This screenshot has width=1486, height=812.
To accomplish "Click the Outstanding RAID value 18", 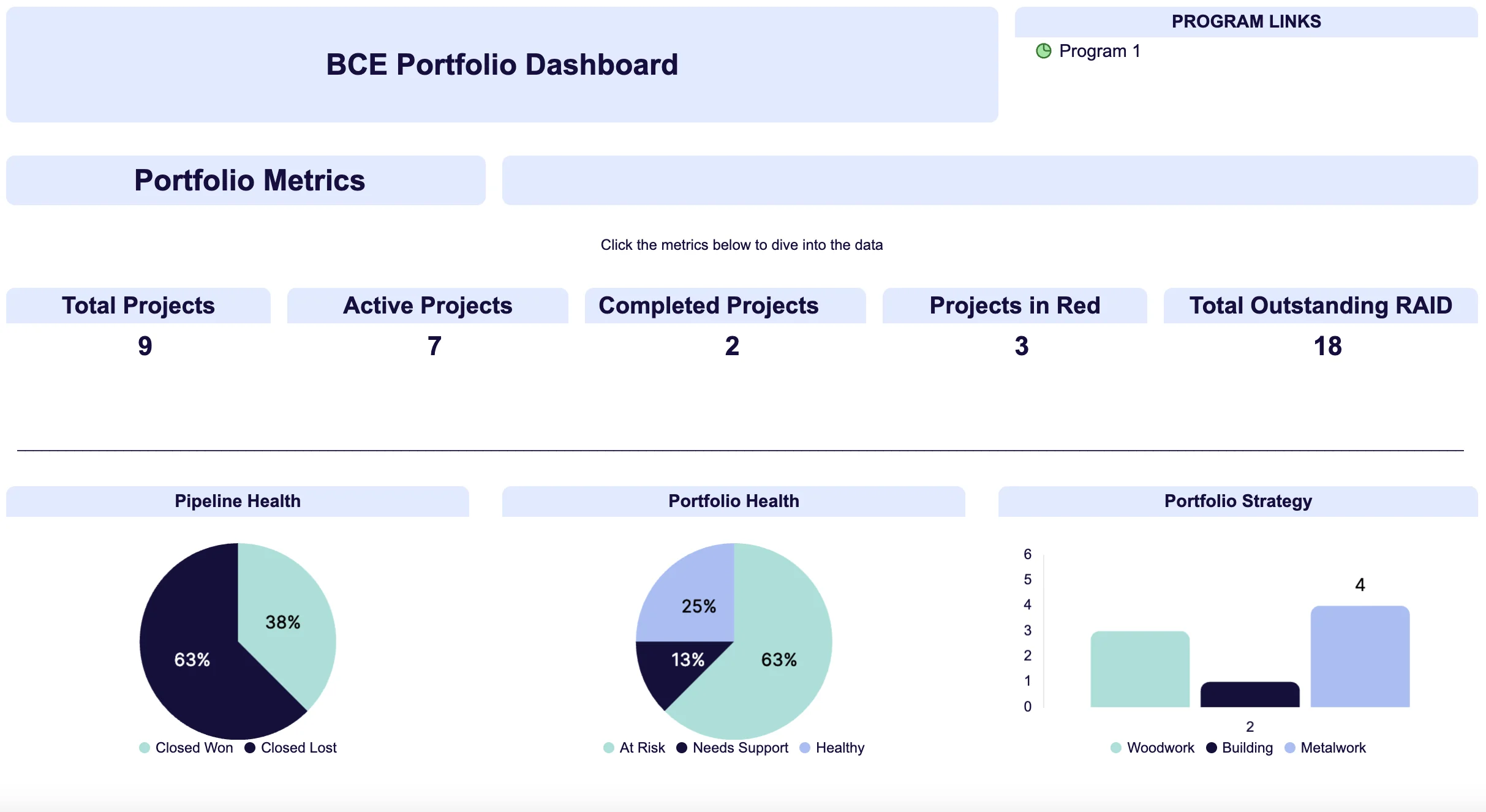I will [x=1328, y=346].
